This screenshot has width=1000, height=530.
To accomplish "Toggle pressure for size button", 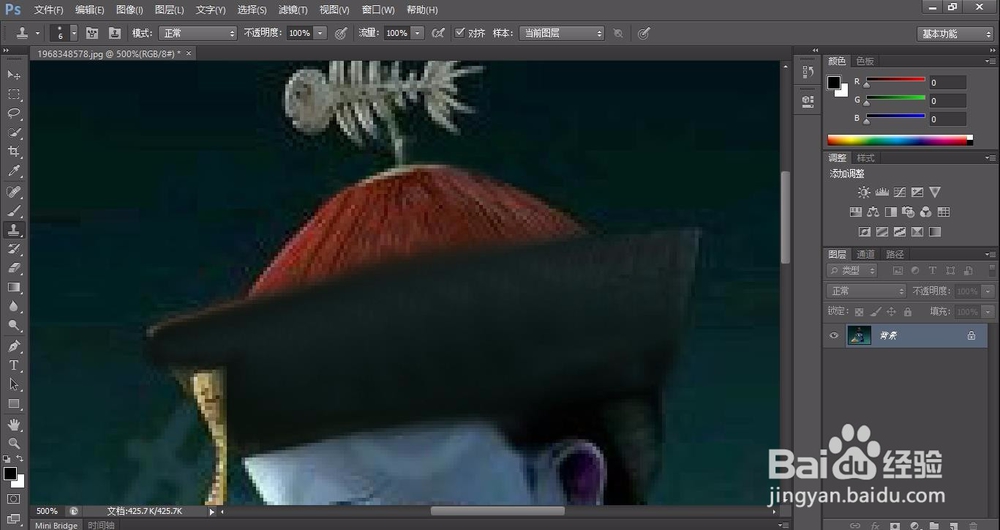I will tap(644, 33).
